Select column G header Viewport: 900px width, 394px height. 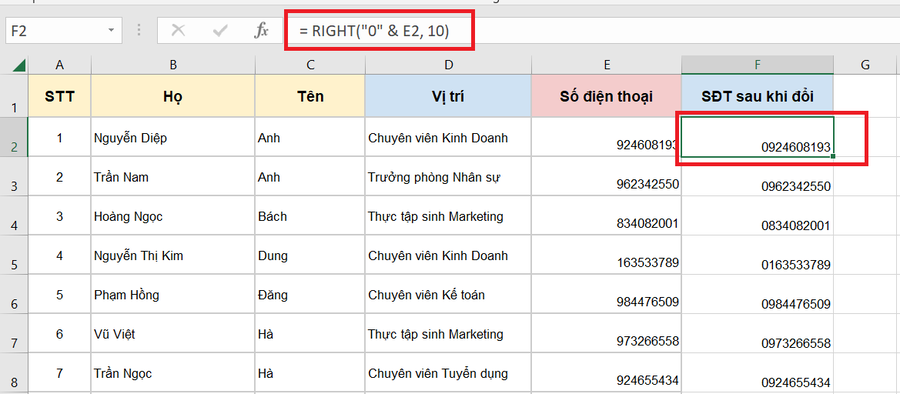[x=866, y=65]
